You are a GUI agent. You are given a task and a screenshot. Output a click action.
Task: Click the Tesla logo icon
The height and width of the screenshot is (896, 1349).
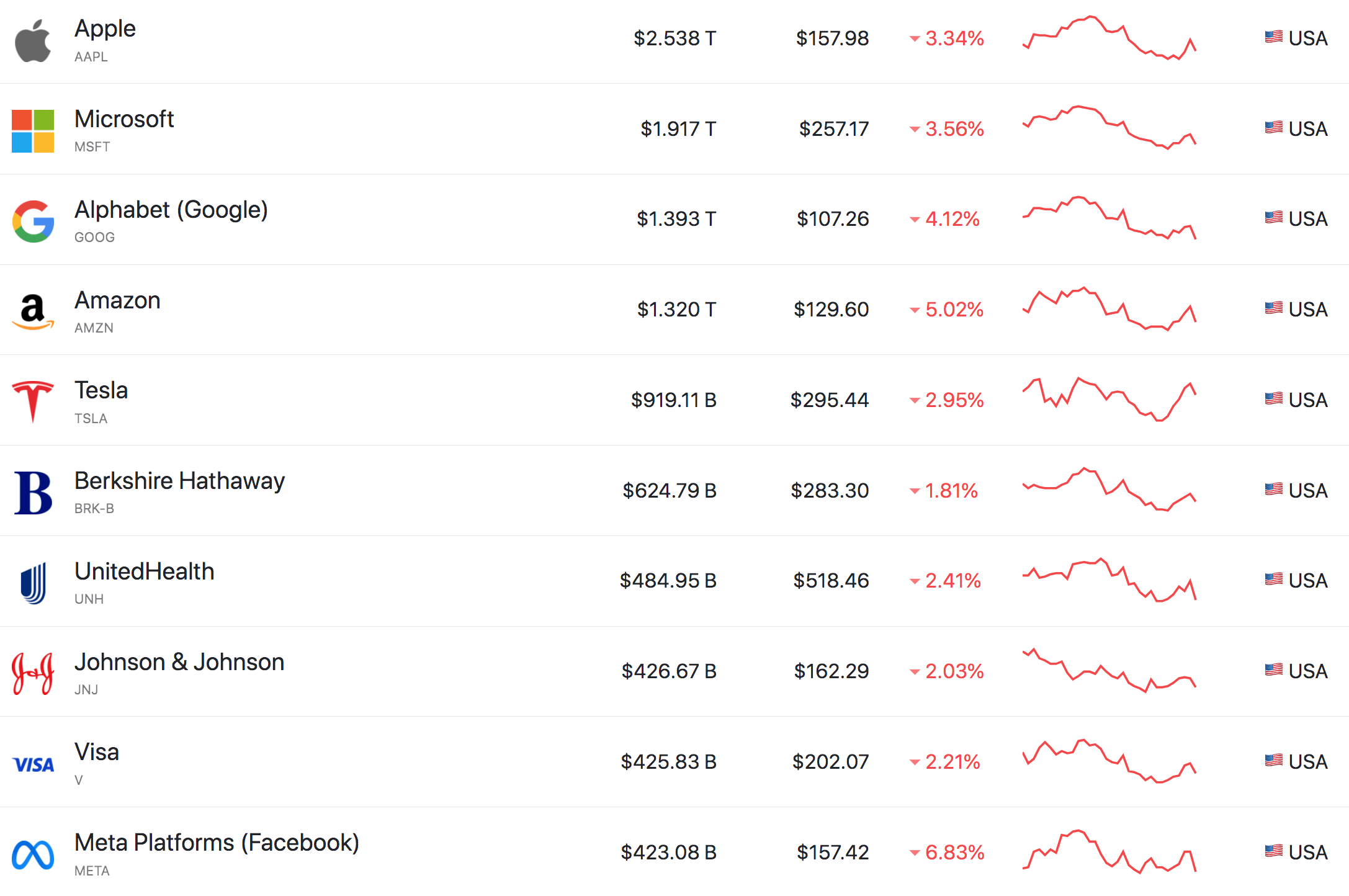point(33,401)
